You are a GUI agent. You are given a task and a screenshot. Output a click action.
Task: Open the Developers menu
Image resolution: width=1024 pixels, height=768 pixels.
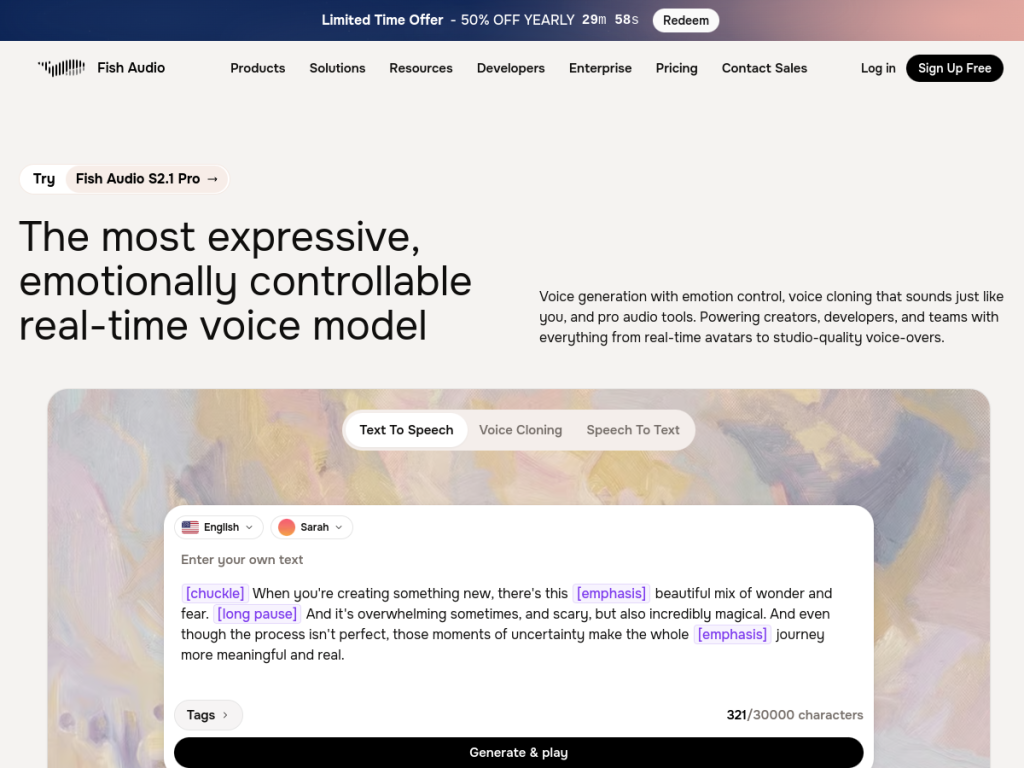point(511,68)
